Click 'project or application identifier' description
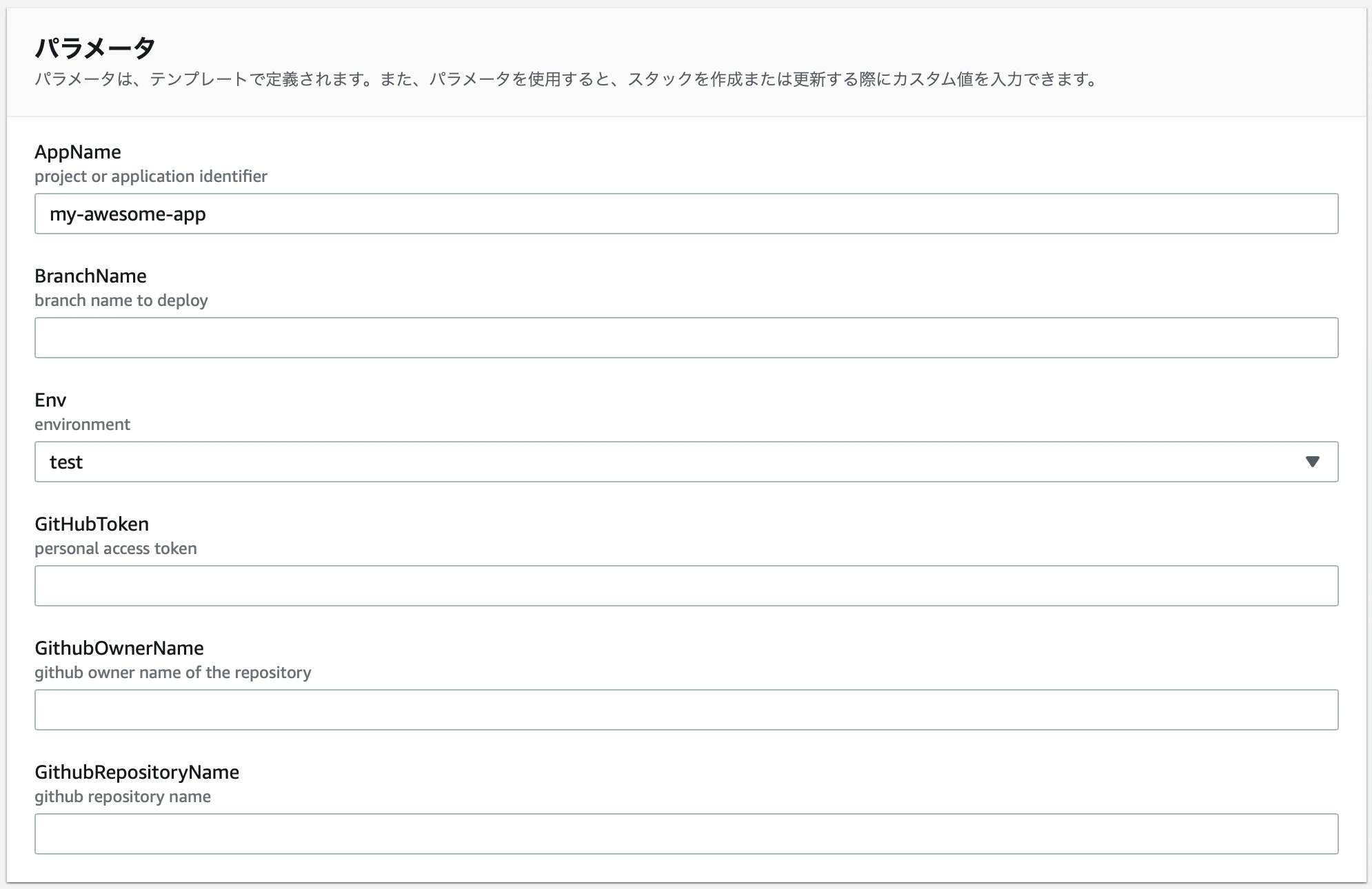Image resolution: width=1372 pixels, height=889 pixels. point(151,176)
